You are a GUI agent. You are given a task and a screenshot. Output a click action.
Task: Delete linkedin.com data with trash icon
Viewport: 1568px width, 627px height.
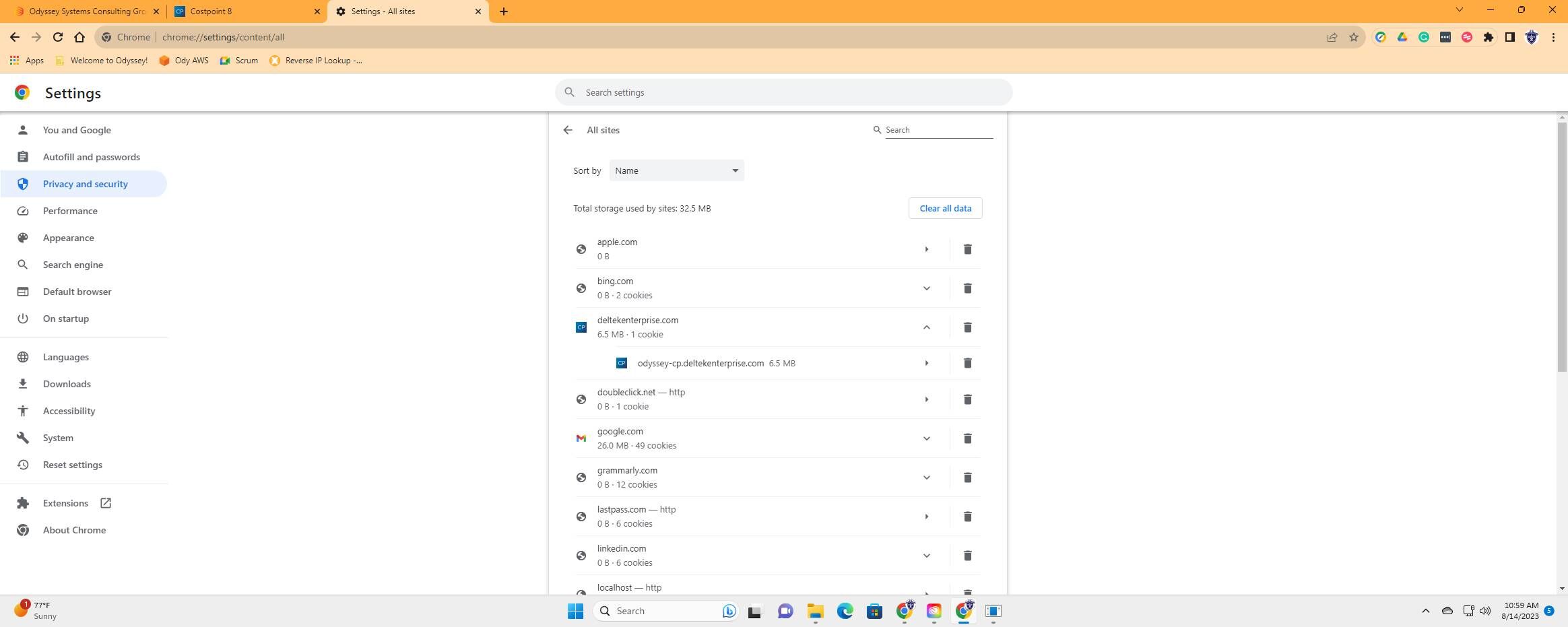(x=967, y=556)
